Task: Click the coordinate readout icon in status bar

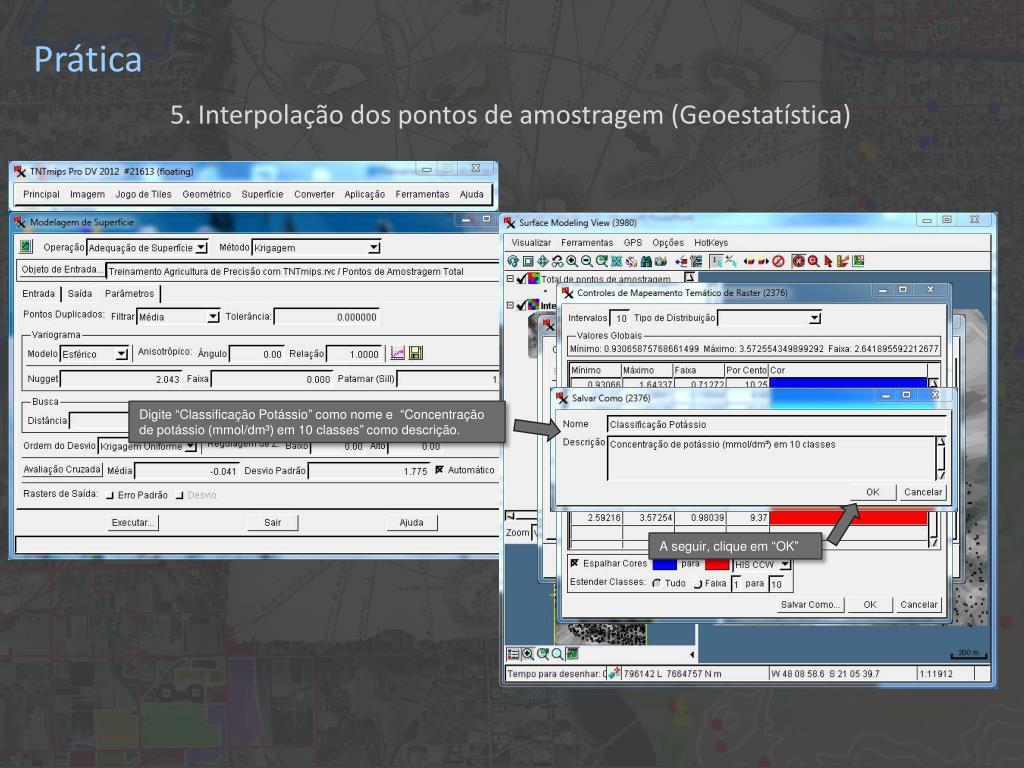Action: pyautogui.click(x=613, y=673)
